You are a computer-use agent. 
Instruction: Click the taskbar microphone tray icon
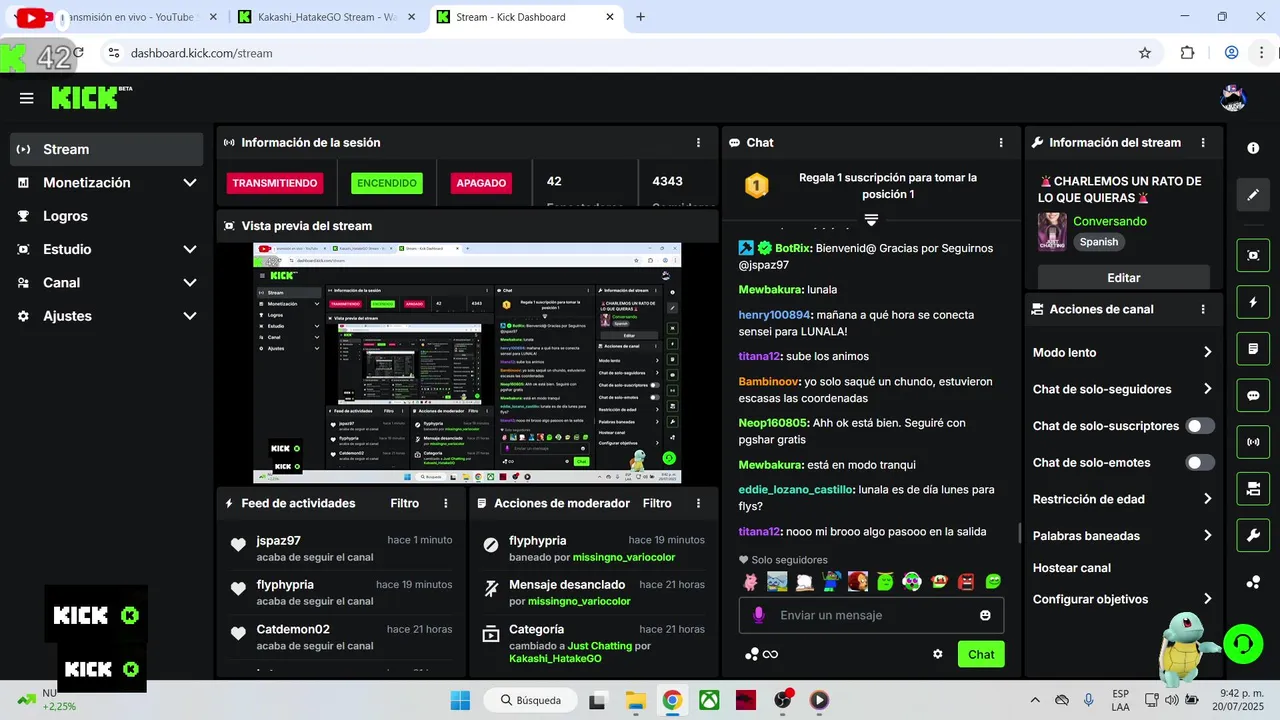click(x=1089, y=700)
